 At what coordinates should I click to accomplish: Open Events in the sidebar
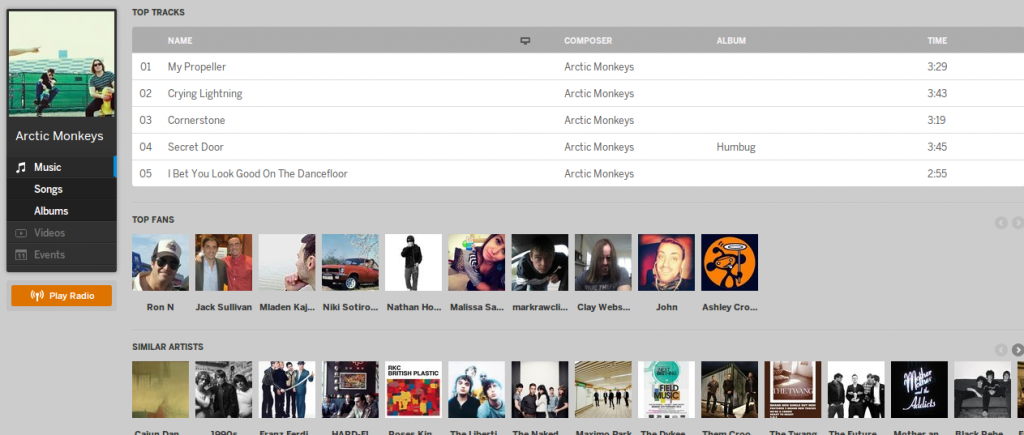61,255
